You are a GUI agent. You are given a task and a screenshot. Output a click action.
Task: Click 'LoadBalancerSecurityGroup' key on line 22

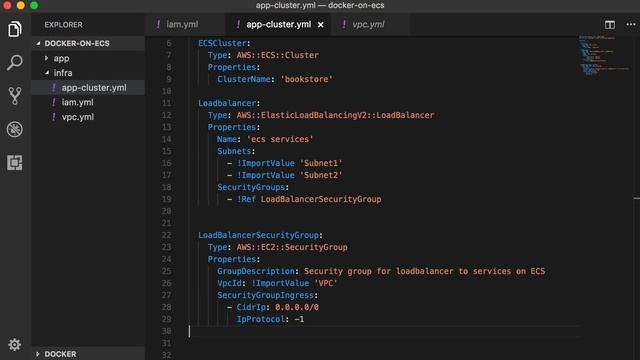[x=258, y=235]
